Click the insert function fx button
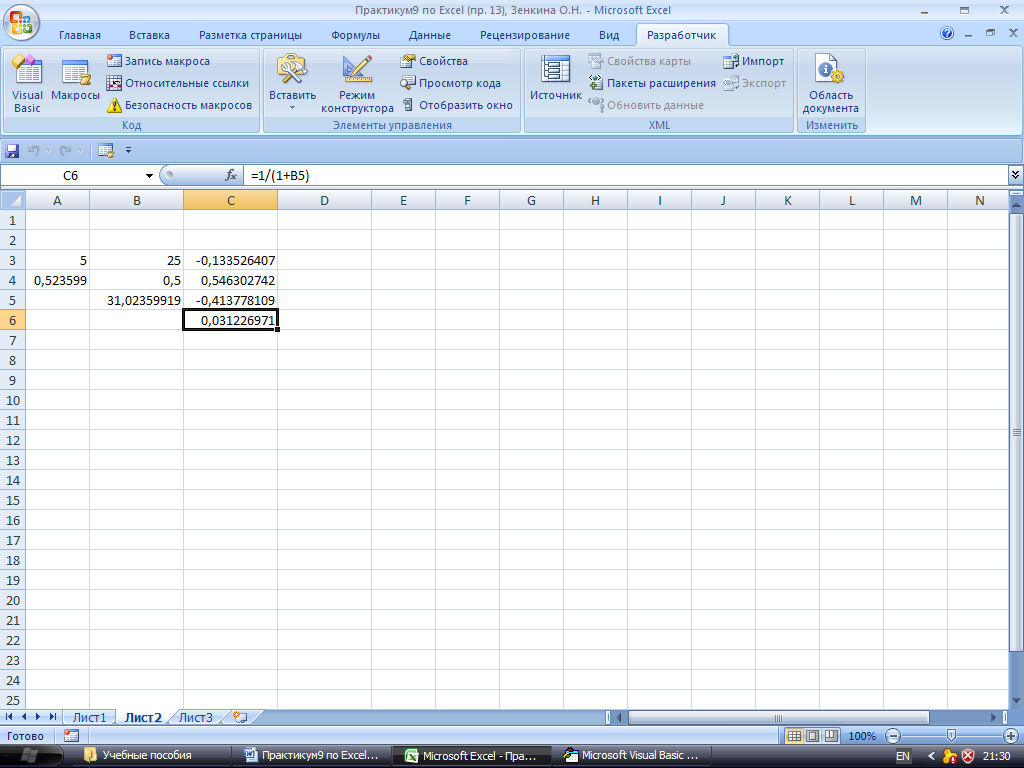The width and height of the screenshot is (1024, 768). click(231, 175)
